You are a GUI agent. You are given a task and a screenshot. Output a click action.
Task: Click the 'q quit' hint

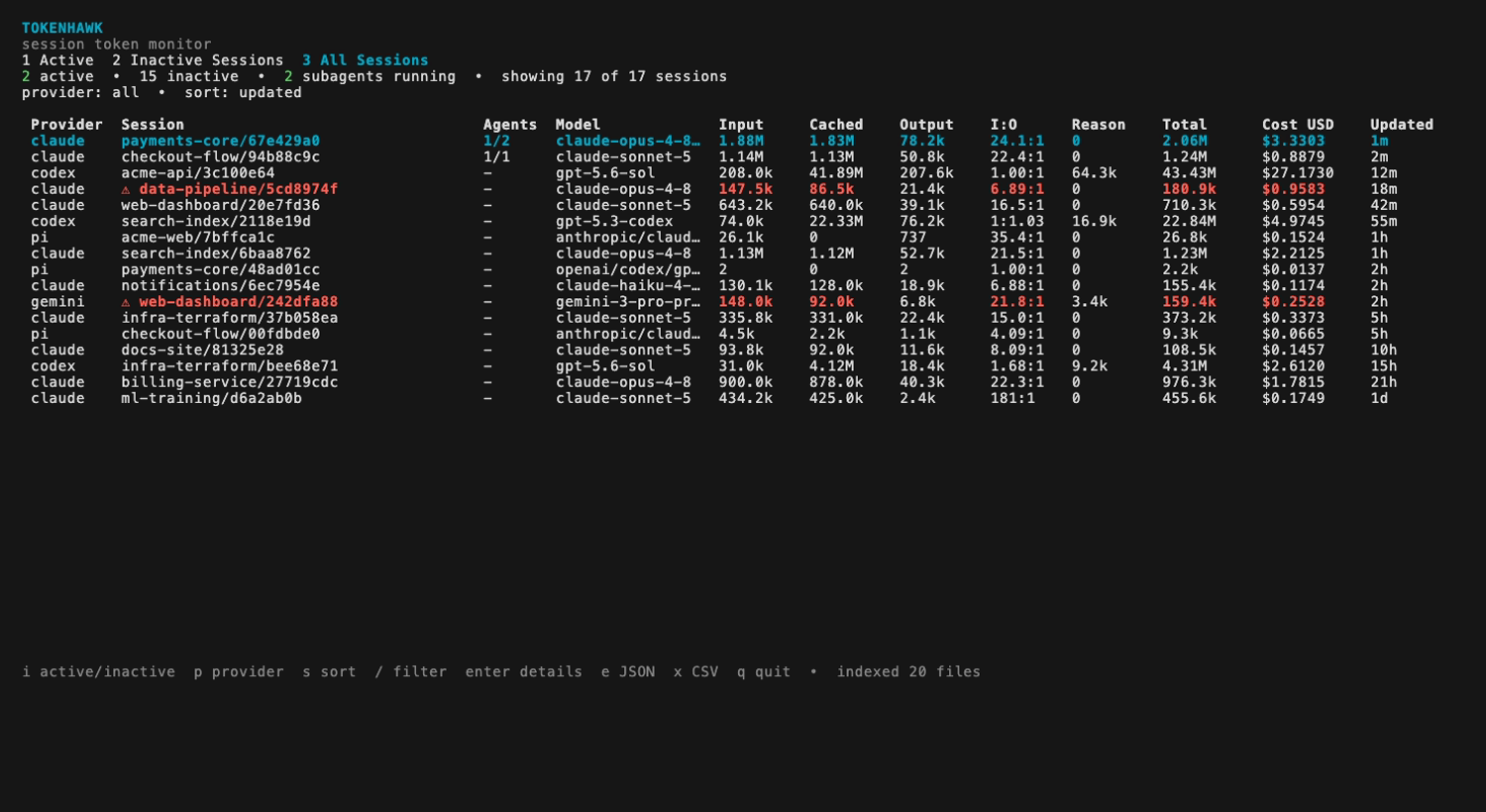tap(764, 671)
